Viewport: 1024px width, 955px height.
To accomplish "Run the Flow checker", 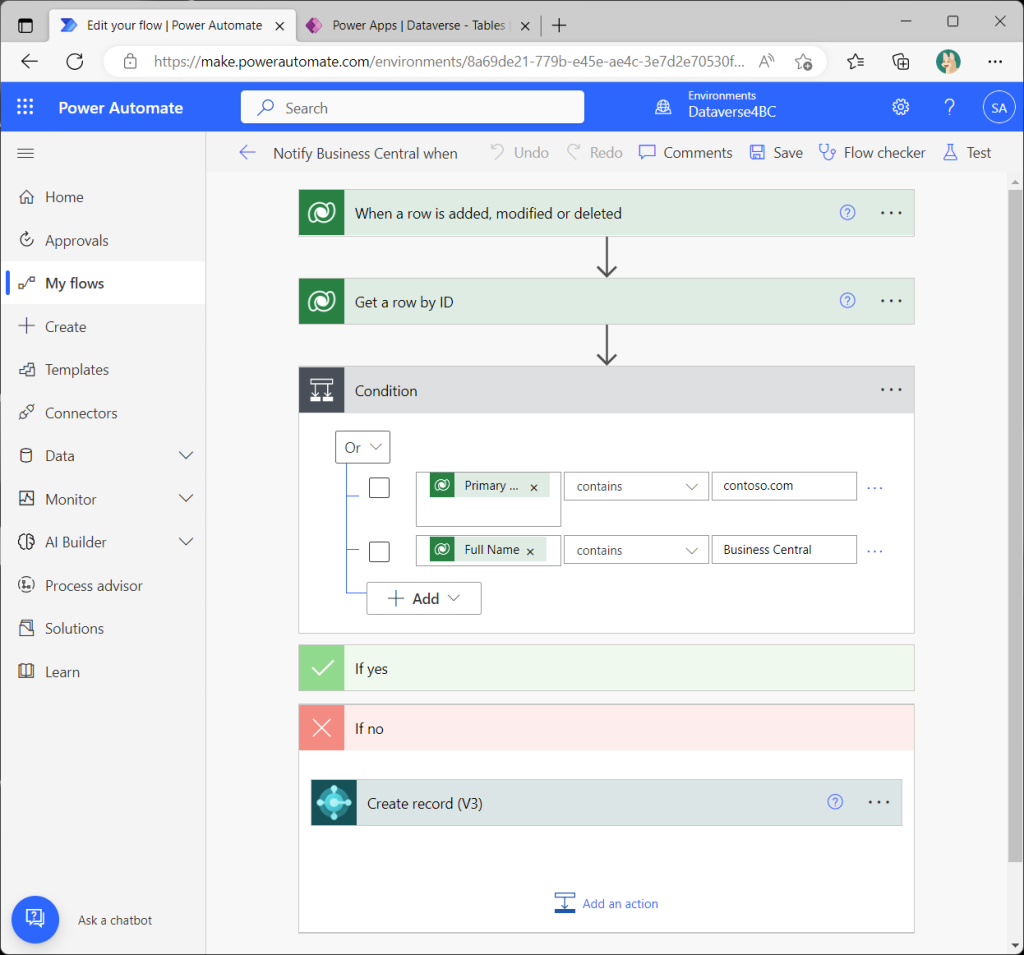I will click(872, 153).
